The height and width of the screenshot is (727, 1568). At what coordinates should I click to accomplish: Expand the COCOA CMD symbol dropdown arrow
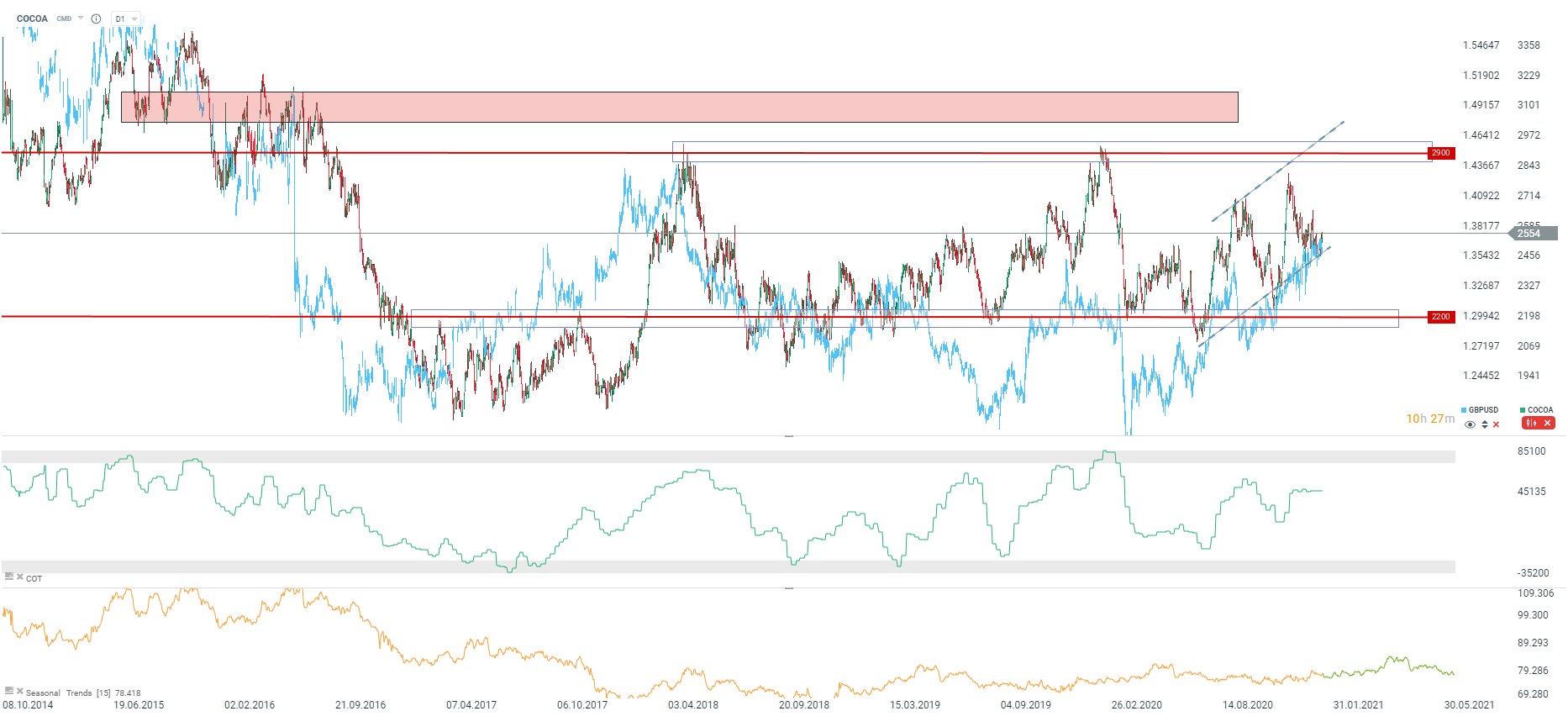point(81,18)
